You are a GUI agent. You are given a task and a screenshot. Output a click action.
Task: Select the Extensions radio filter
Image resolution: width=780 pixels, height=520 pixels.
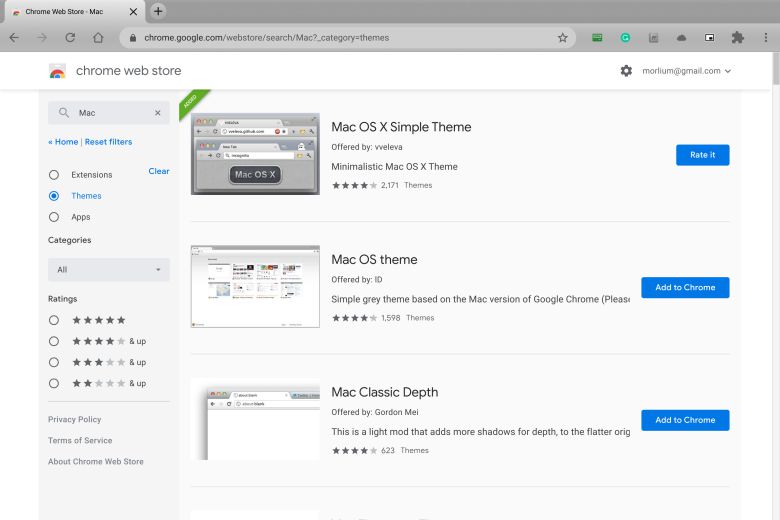[54, 175]
